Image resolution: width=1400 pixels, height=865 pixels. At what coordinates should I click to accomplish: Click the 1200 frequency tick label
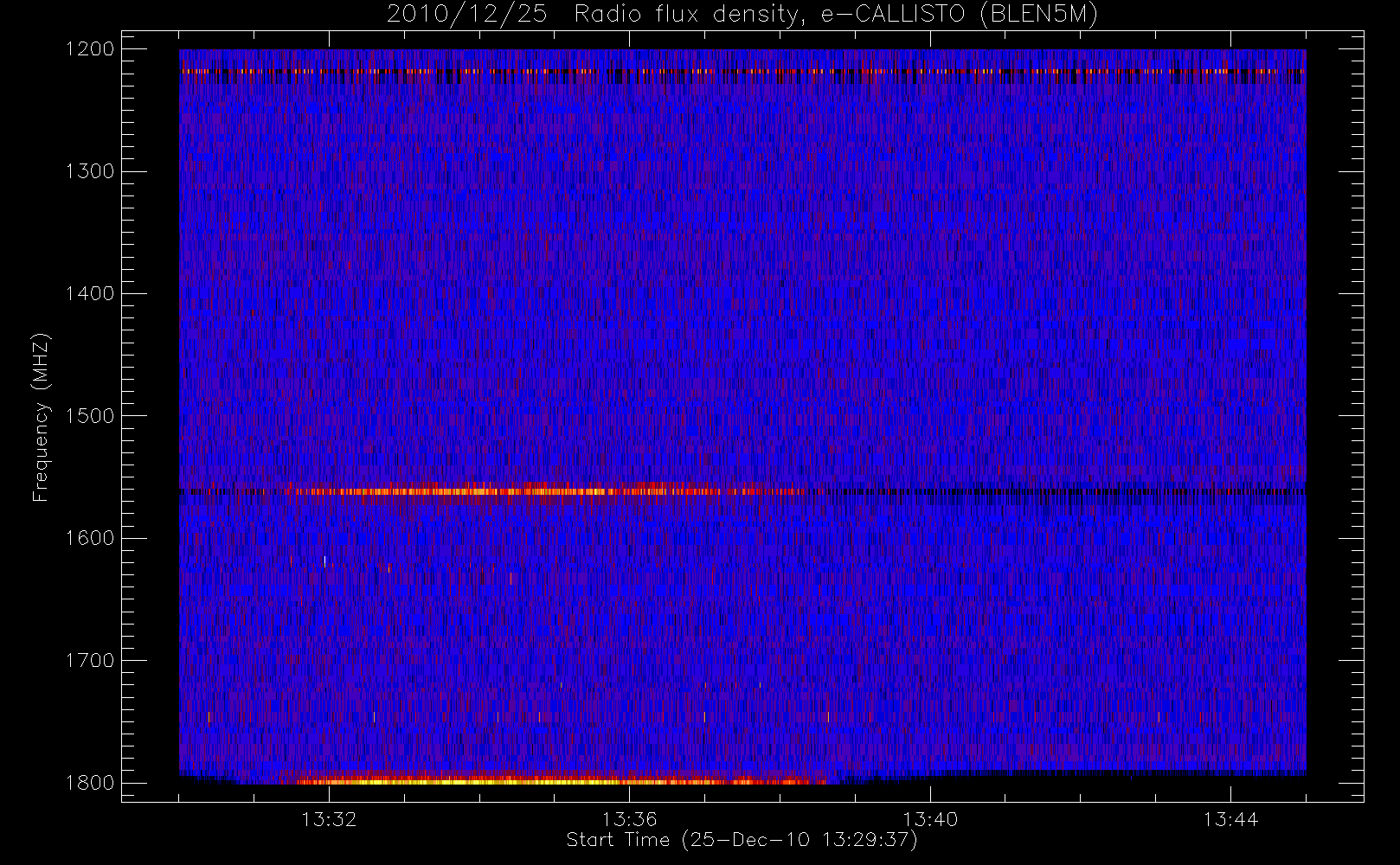[x=90, y=49]
